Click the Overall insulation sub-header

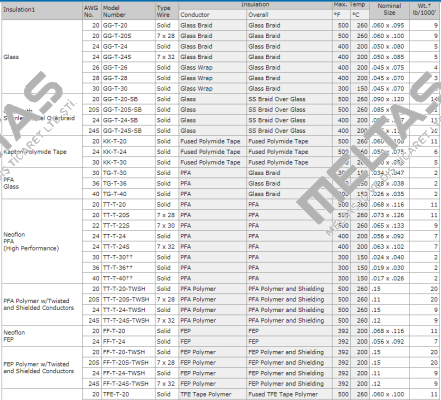258,15
